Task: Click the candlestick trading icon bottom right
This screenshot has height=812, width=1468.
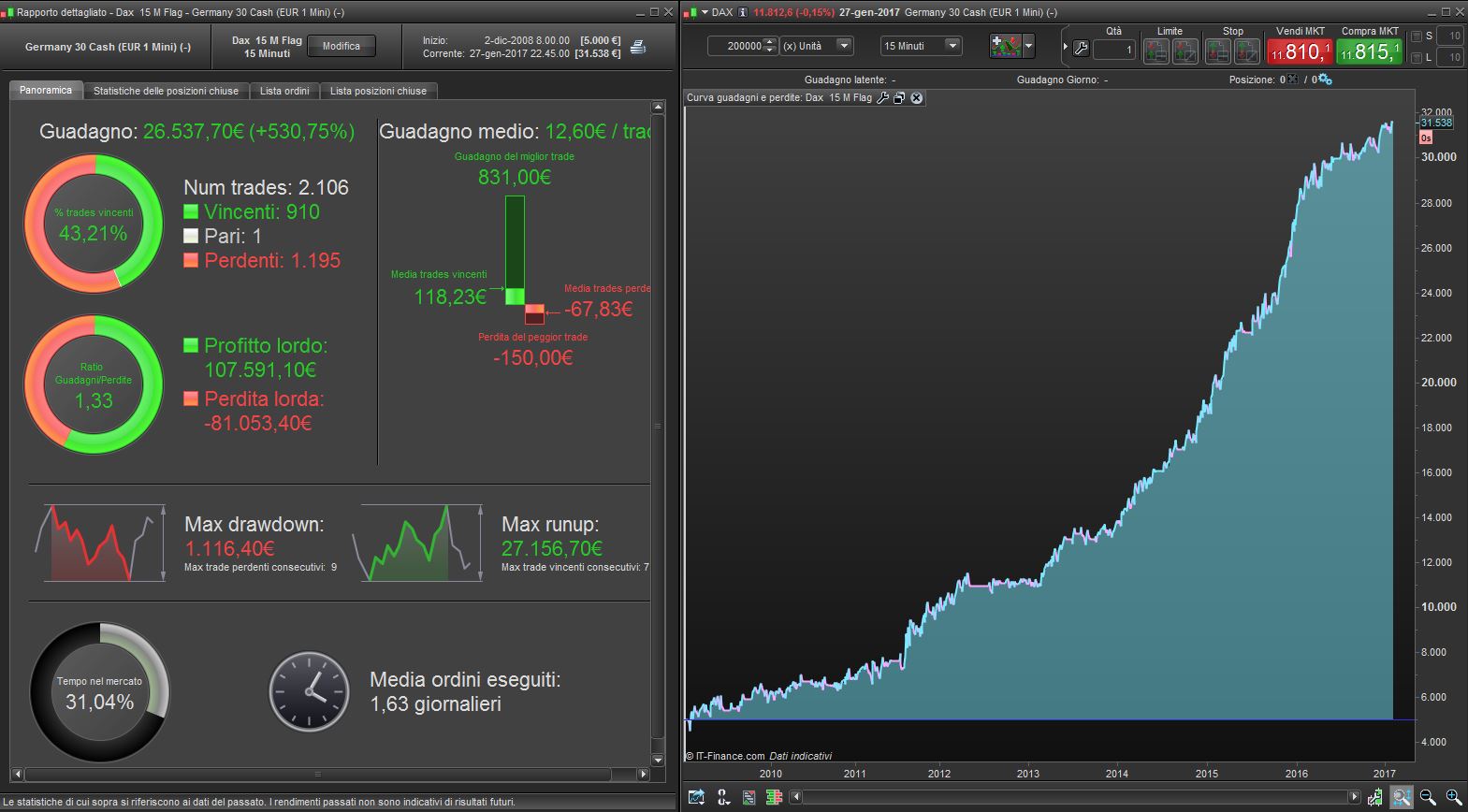Action: point(1374,797)
